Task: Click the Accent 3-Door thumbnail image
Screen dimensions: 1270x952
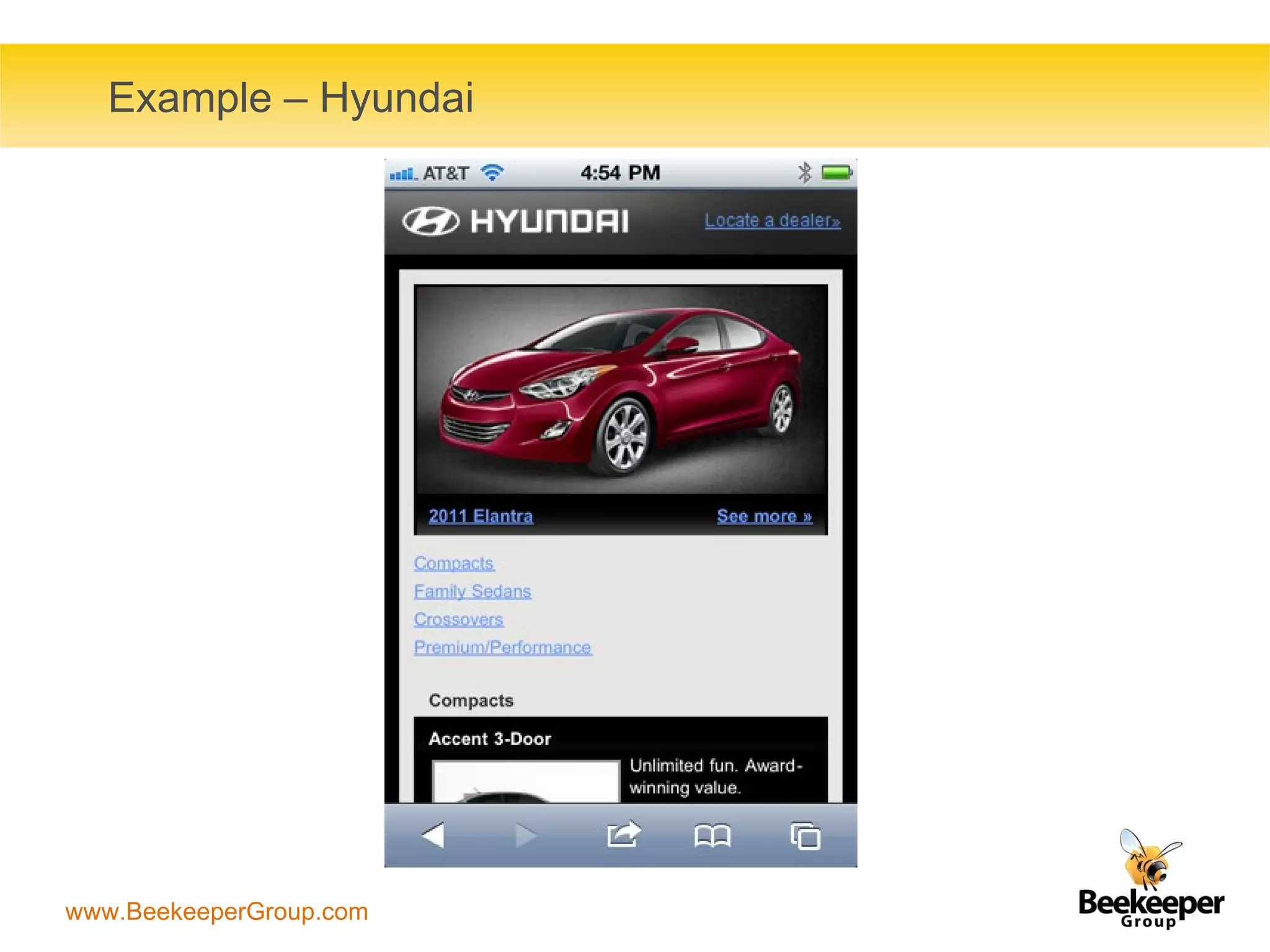Action: [525, 782]
